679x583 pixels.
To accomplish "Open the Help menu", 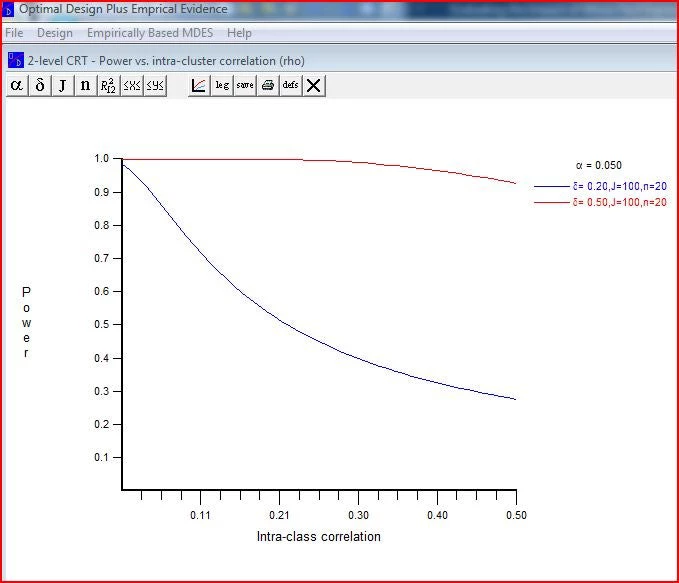I will (239, 33).
